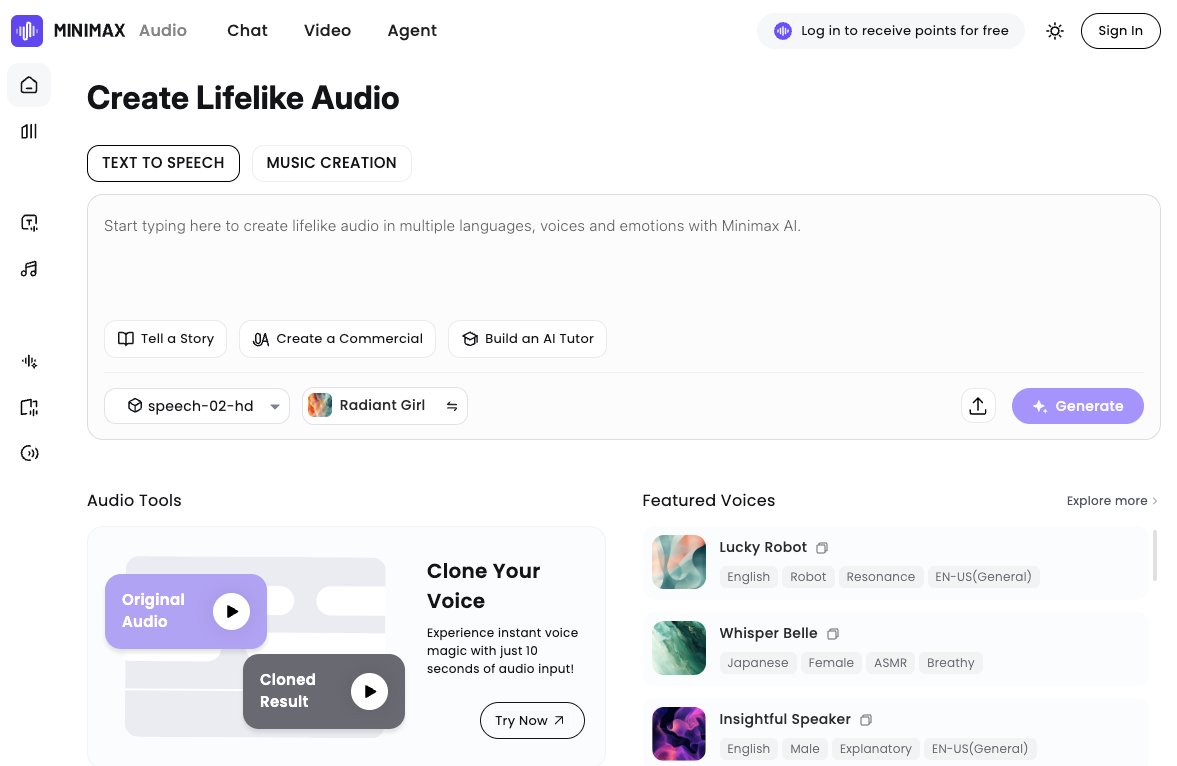Open the Explore more link
1177x766 pixels.
coord(1112,501)
